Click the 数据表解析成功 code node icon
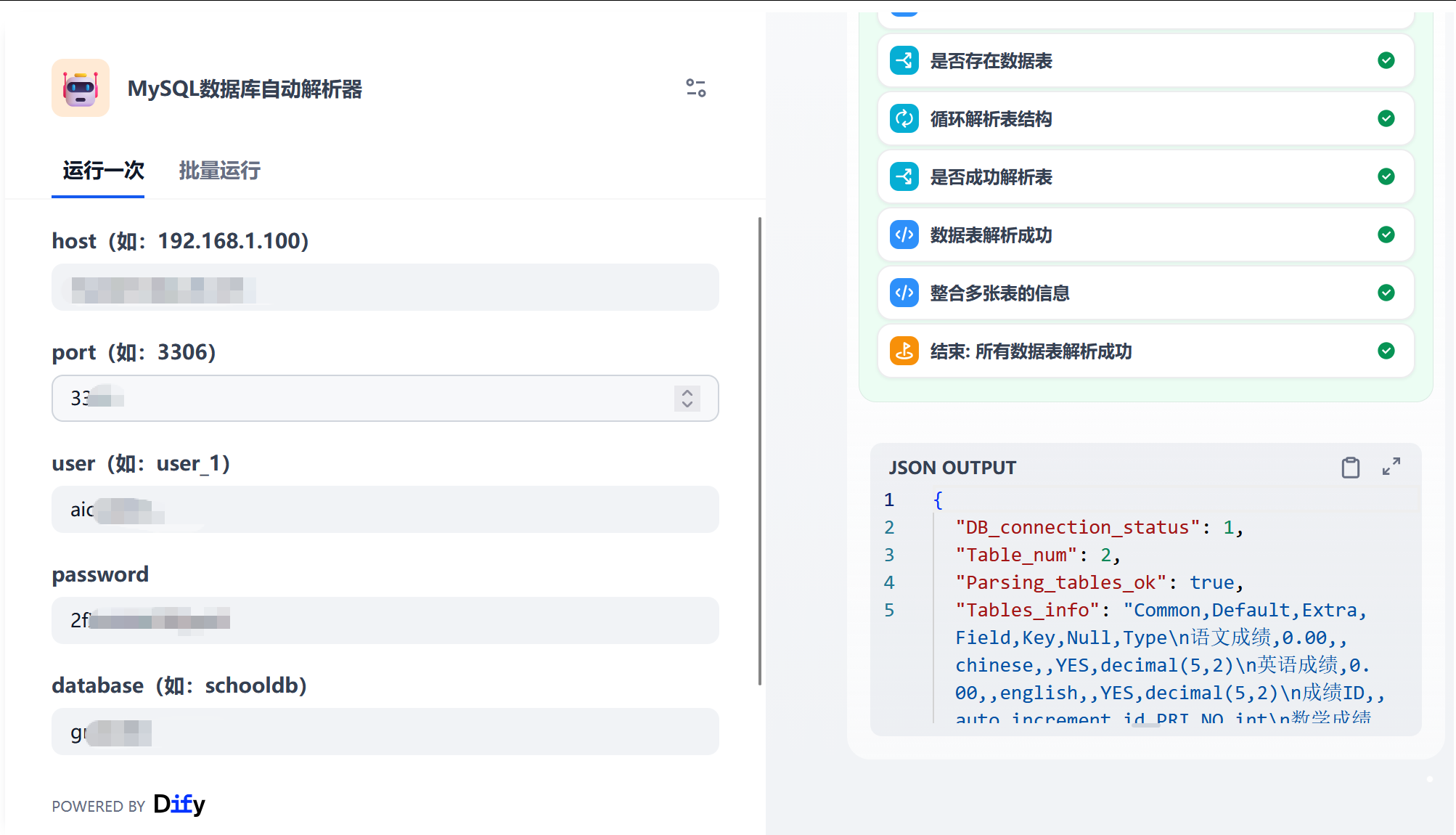 click(x=904, y=235)
